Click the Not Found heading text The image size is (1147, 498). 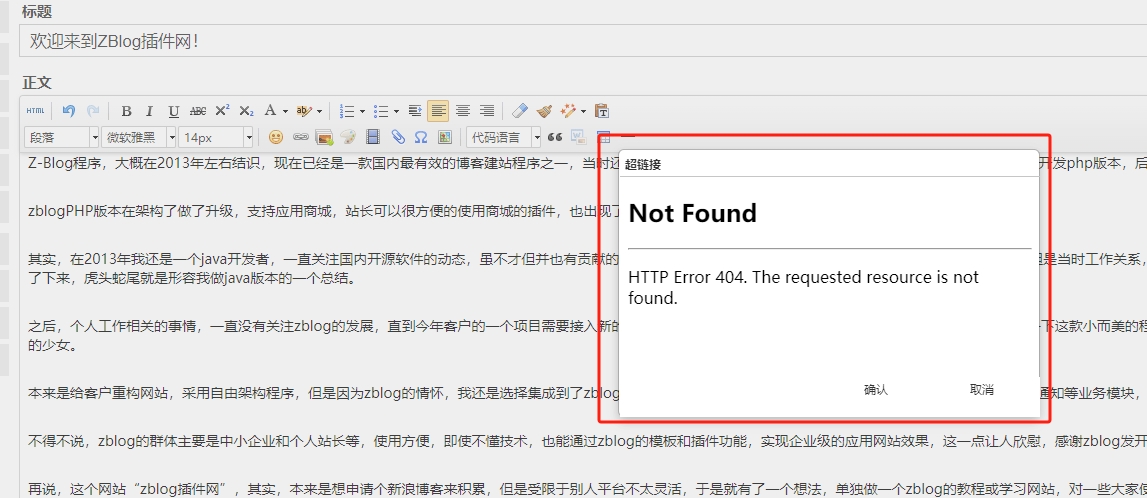(x=692, y=213)
